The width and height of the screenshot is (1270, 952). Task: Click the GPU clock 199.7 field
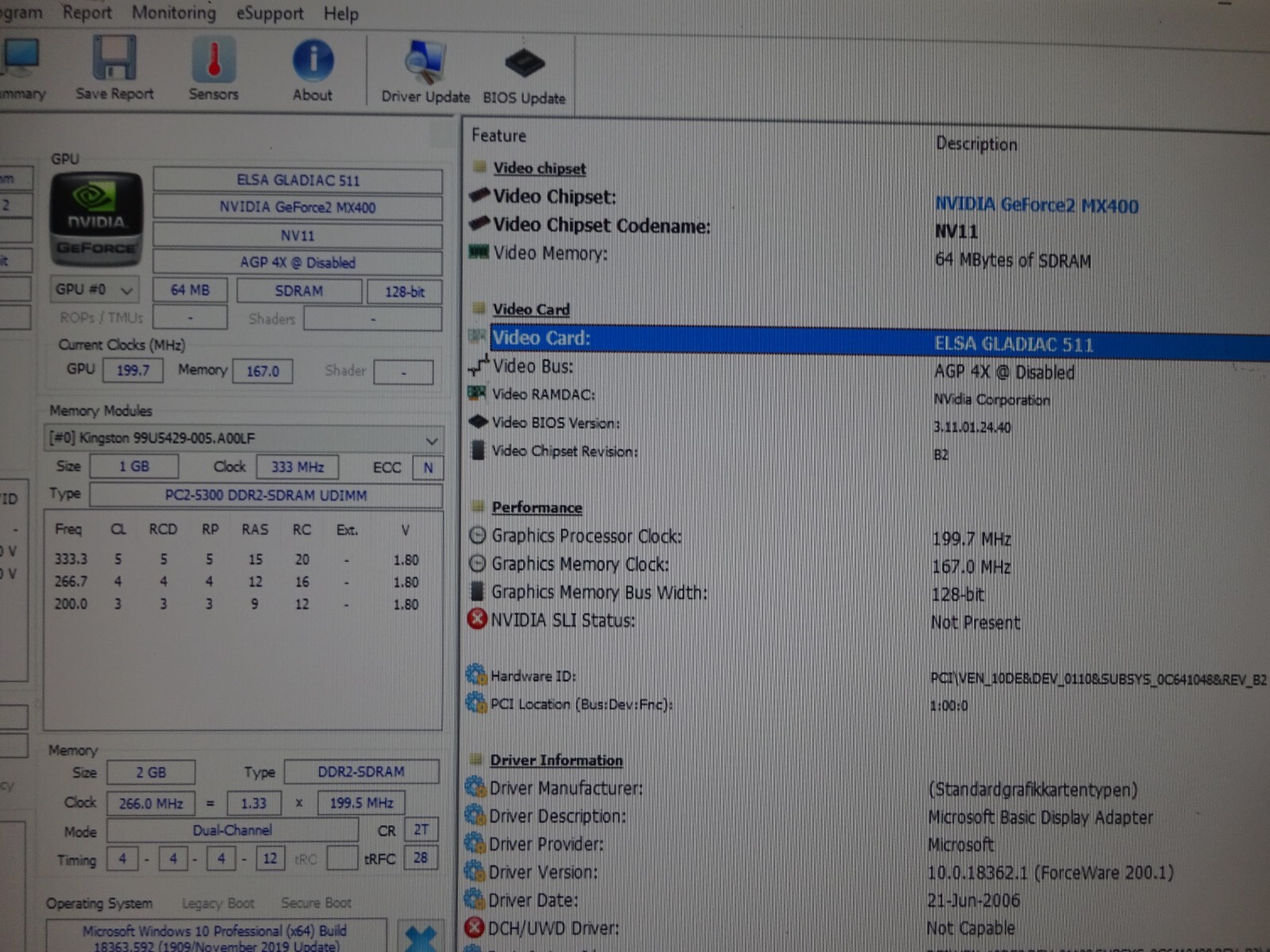(x=133, y=370)
